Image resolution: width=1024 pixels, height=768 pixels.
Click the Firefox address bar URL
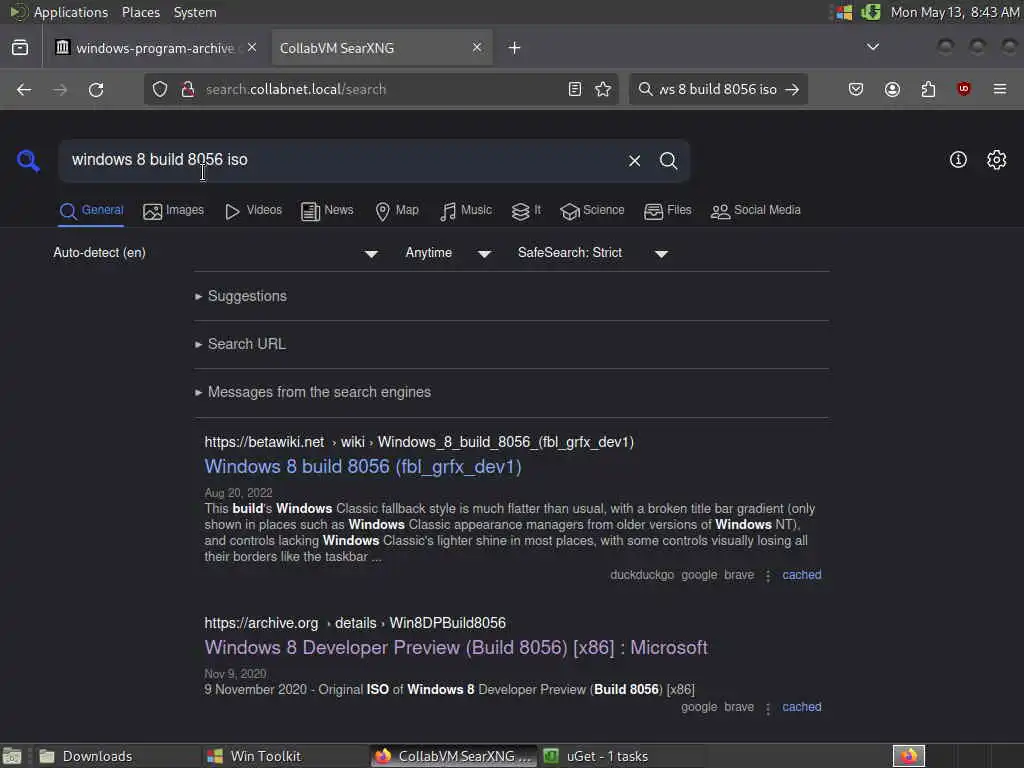(x=296, y=89)
